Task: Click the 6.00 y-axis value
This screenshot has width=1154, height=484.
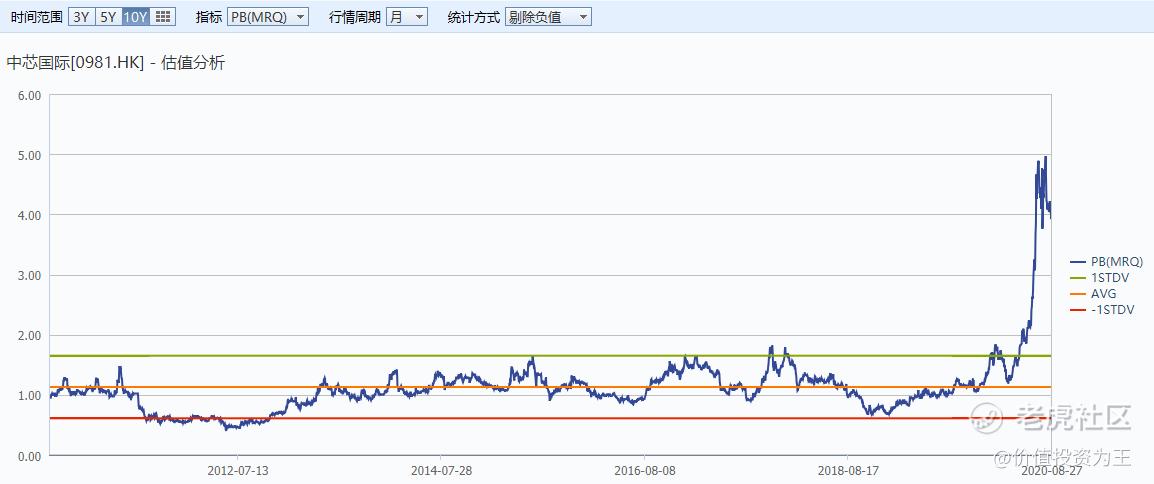Action: (29, 95)
